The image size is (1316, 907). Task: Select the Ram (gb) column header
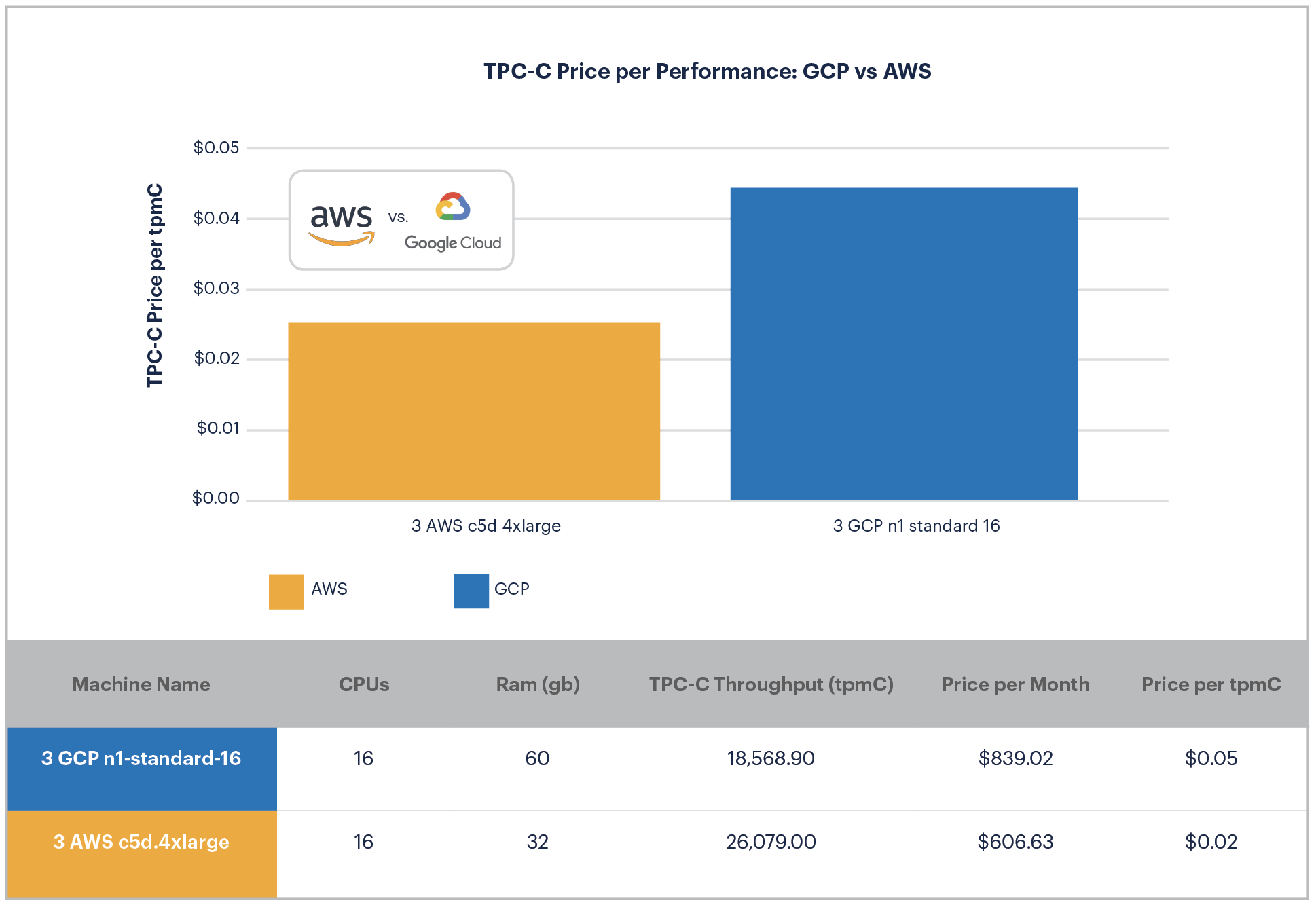pyautogui.click(x=538, y=684)
